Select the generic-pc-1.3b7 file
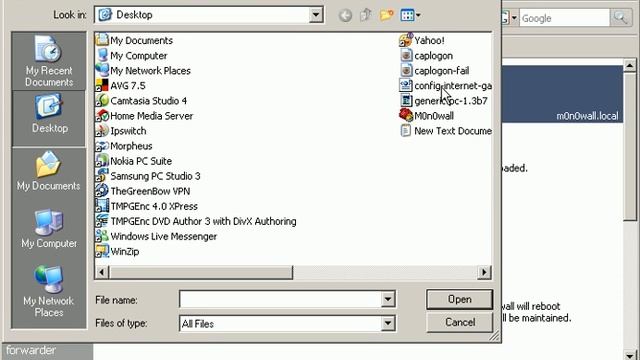The height and width of the screenshot is (360, 640). 444,101
